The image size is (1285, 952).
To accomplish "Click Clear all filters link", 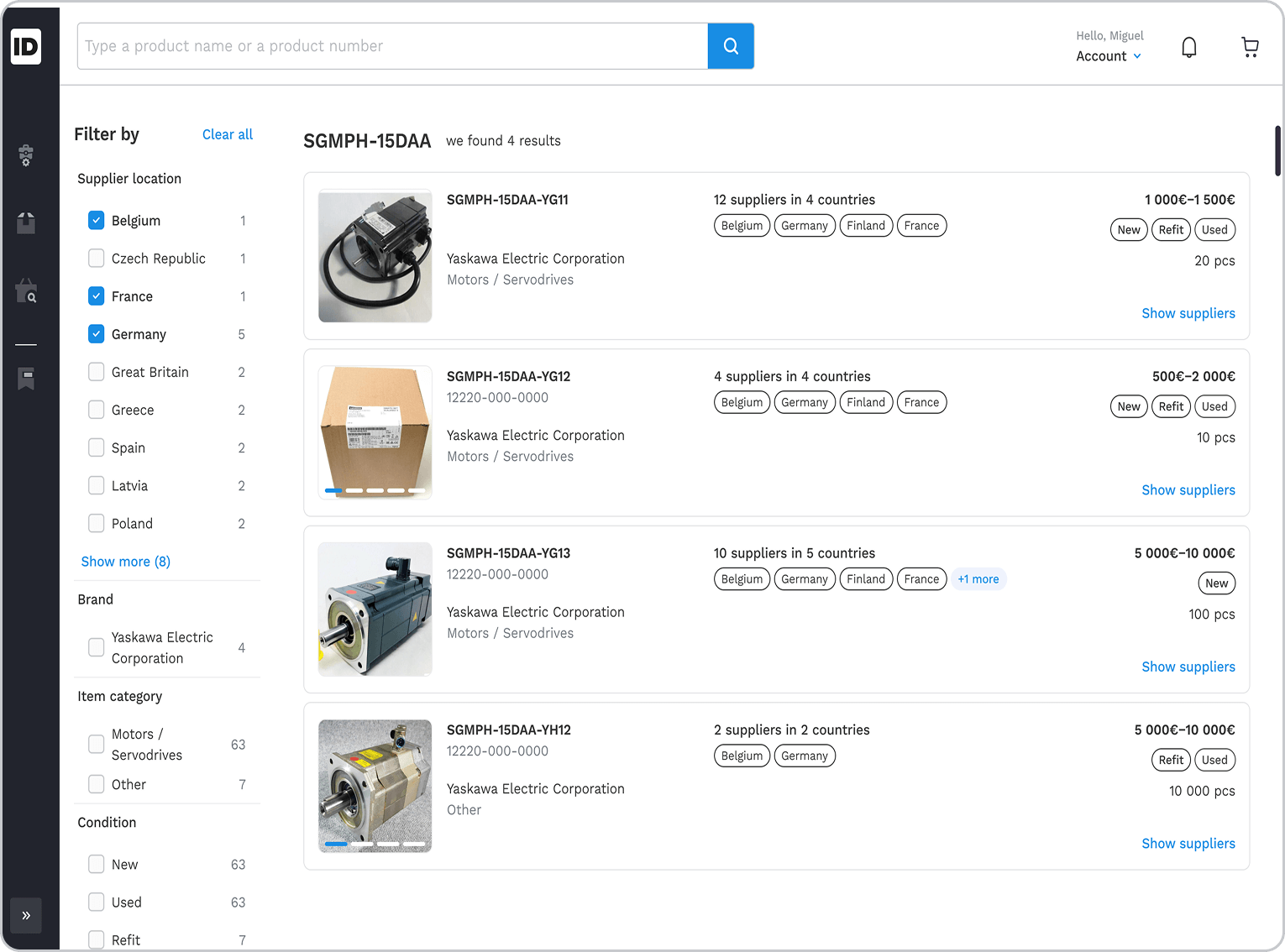I will 228,134.
